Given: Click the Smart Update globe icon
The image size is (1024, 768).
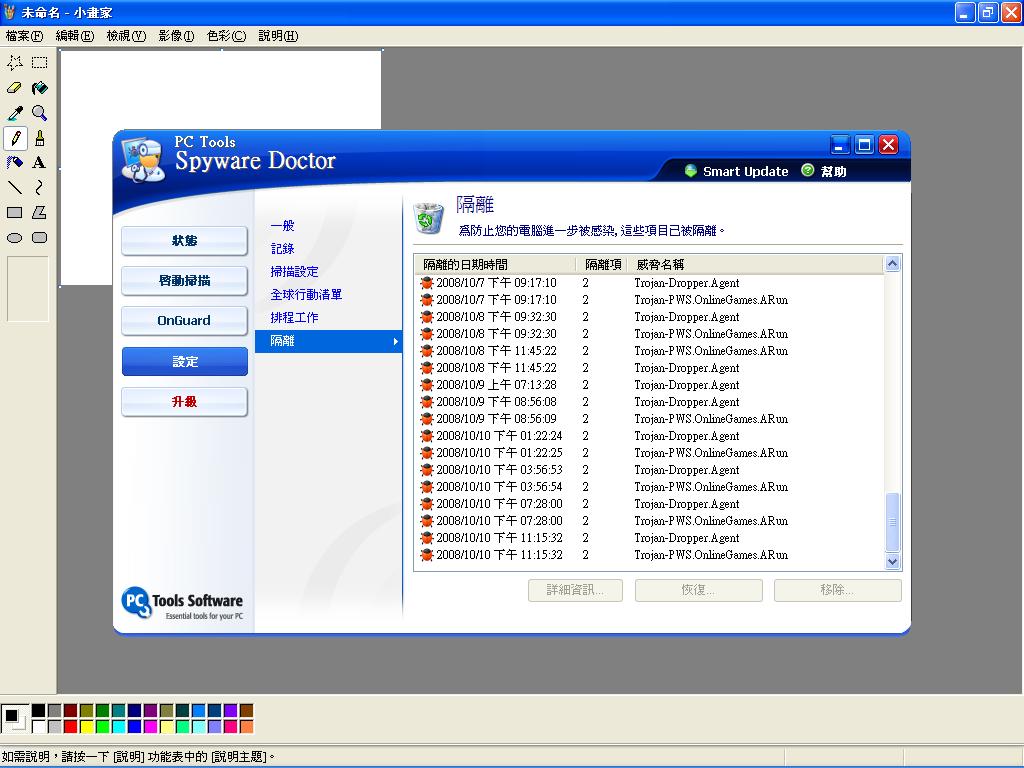Looking at the screenshot, I should click(x=690, y=171).
